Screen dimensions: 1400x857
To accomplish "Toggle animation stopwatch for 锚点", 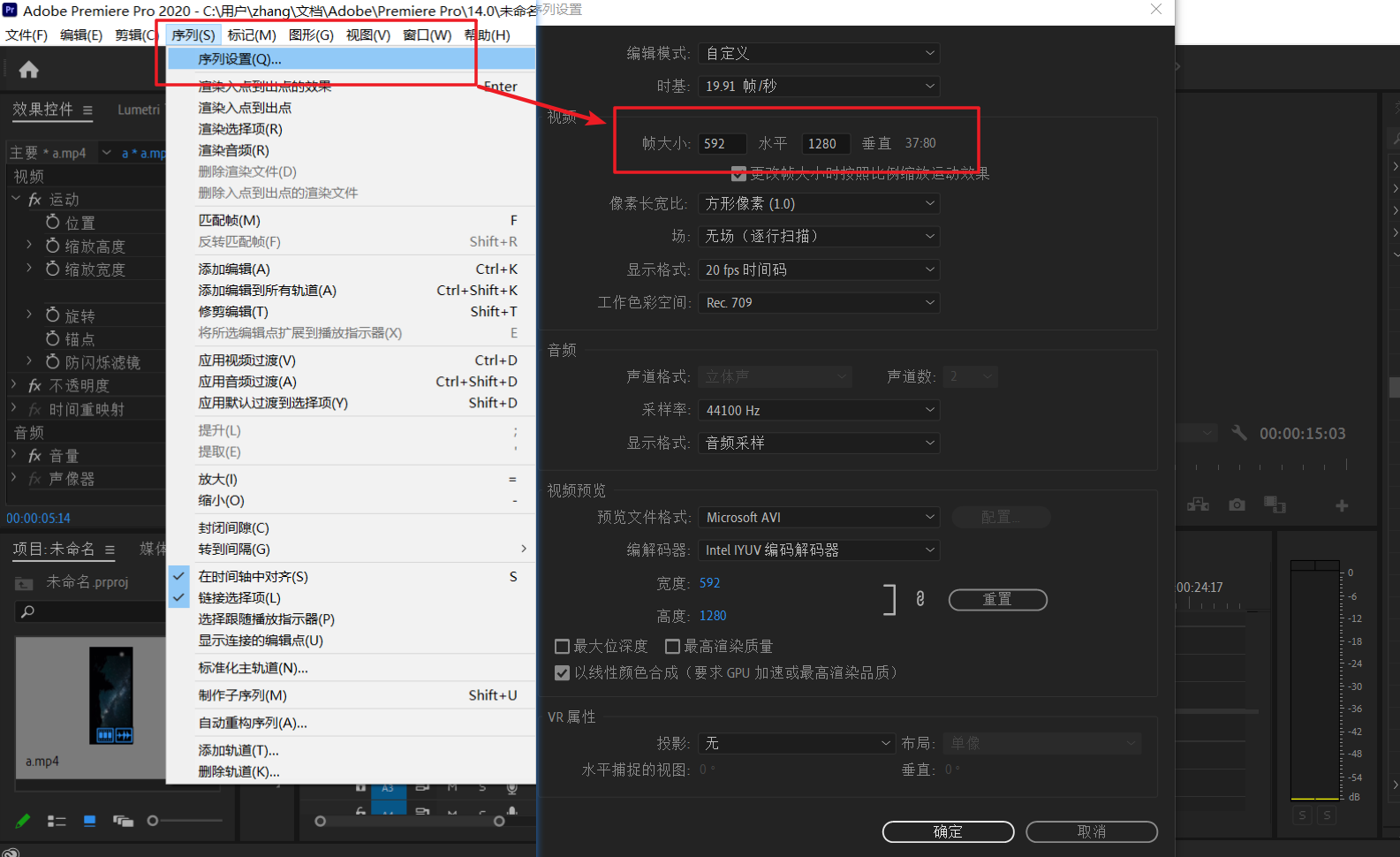I will pos(53,338).
